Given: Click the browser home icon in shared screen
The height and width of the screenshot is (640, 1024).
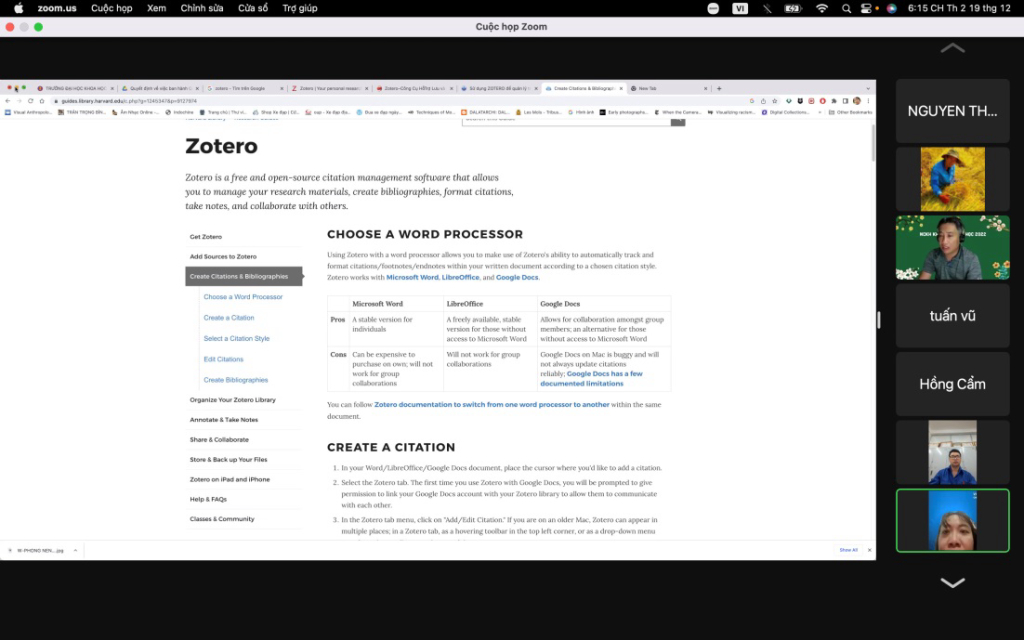Looking at the screenshot, I should pos(42,101).
